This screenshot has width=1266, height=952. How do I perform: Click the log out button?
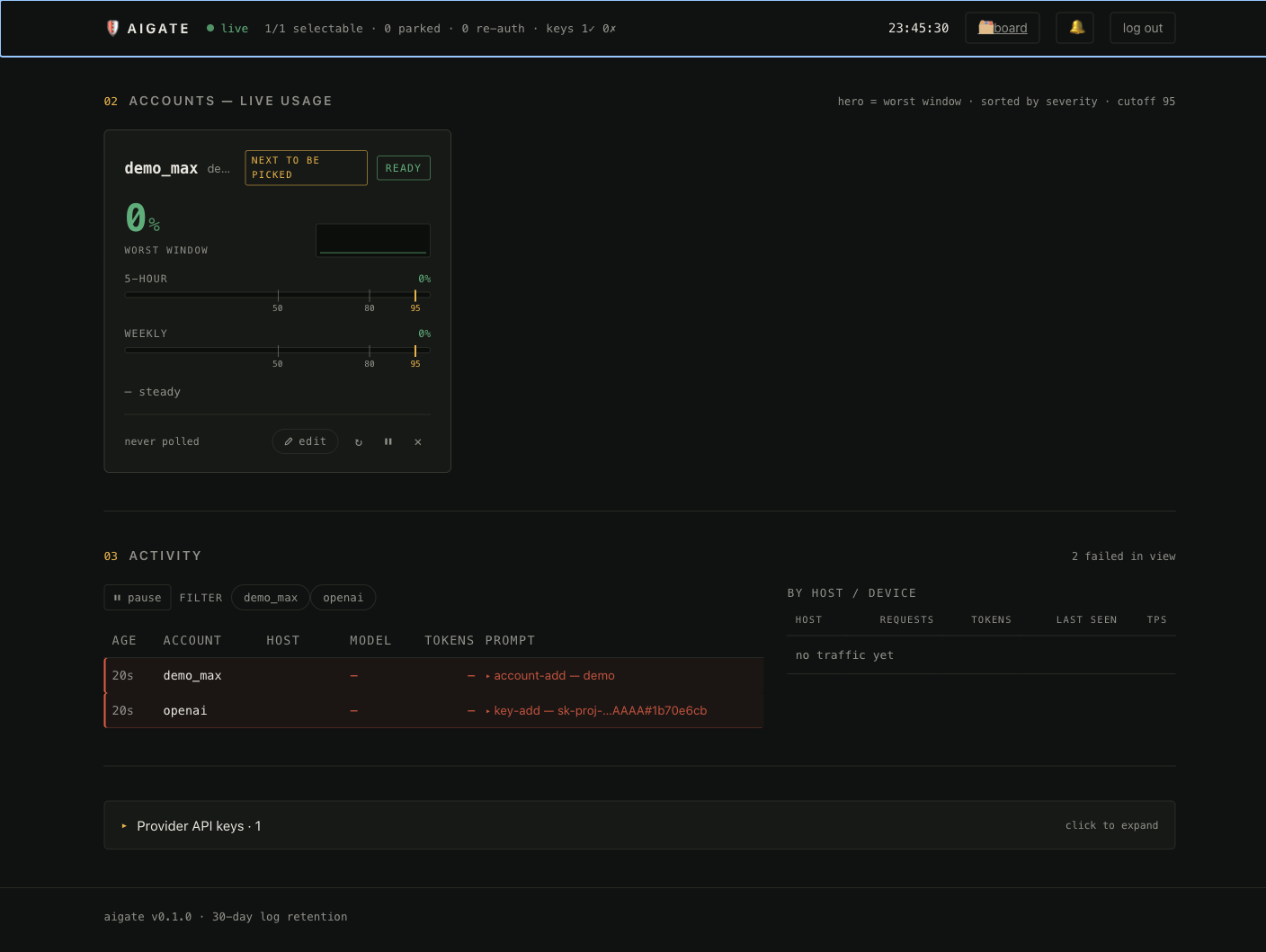[1142, 28]
